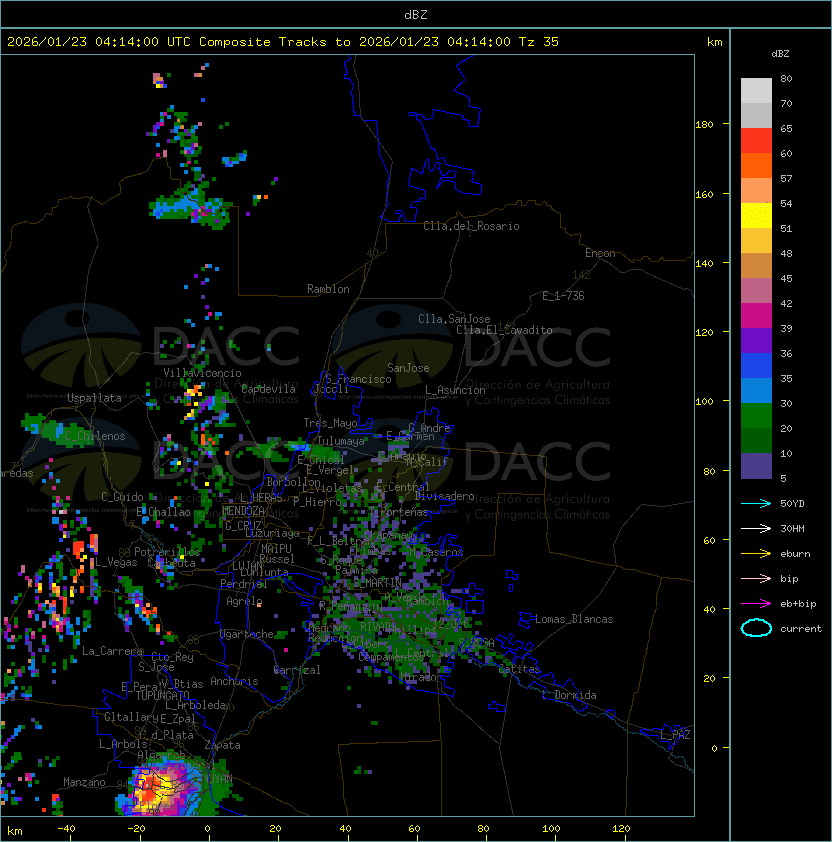Select the 'La_Carrera' label

point(113,651)
